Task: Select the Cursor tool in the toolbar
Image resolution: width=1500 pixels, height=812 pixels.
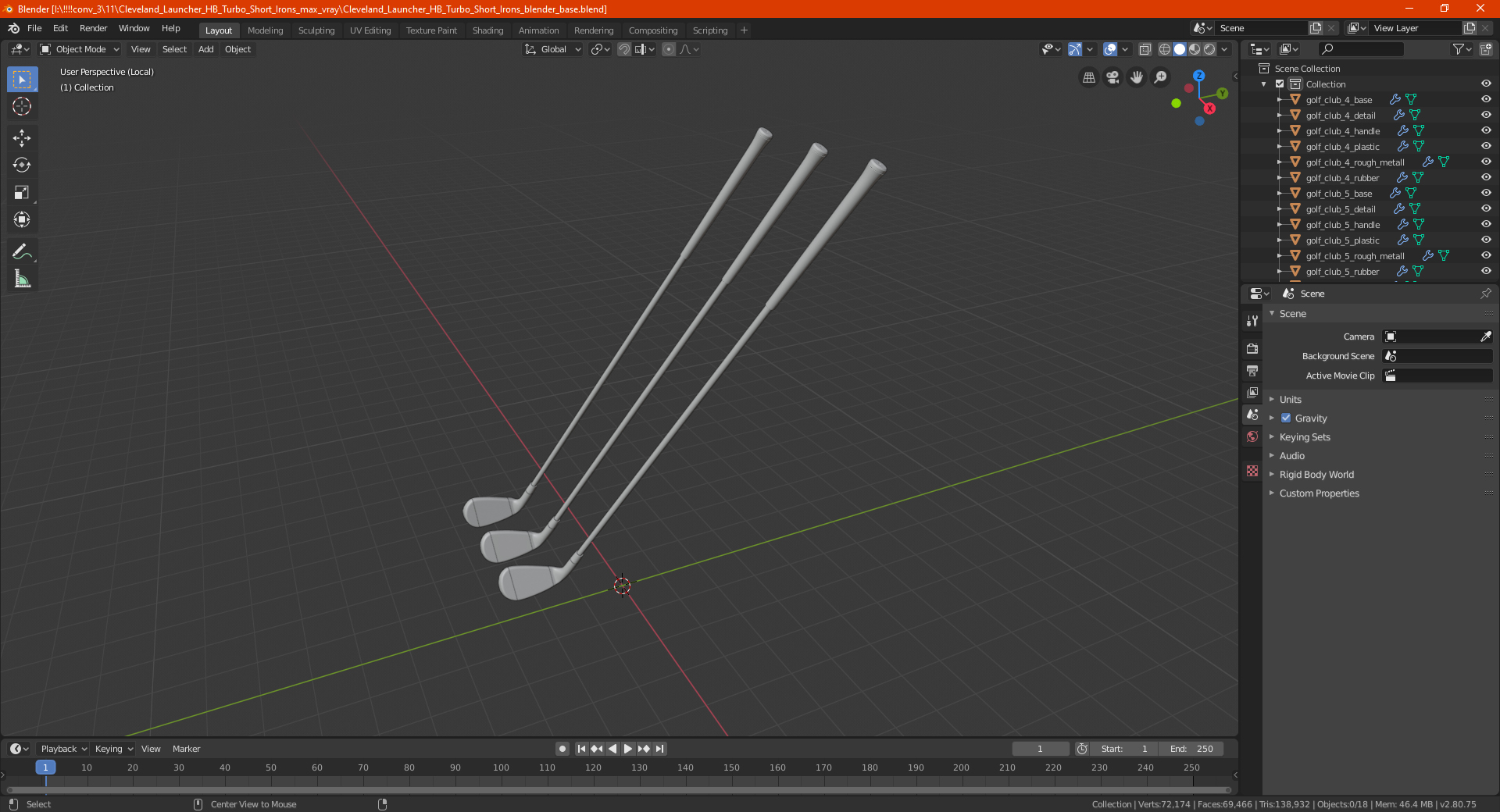Action: click(x=22, y=106)
